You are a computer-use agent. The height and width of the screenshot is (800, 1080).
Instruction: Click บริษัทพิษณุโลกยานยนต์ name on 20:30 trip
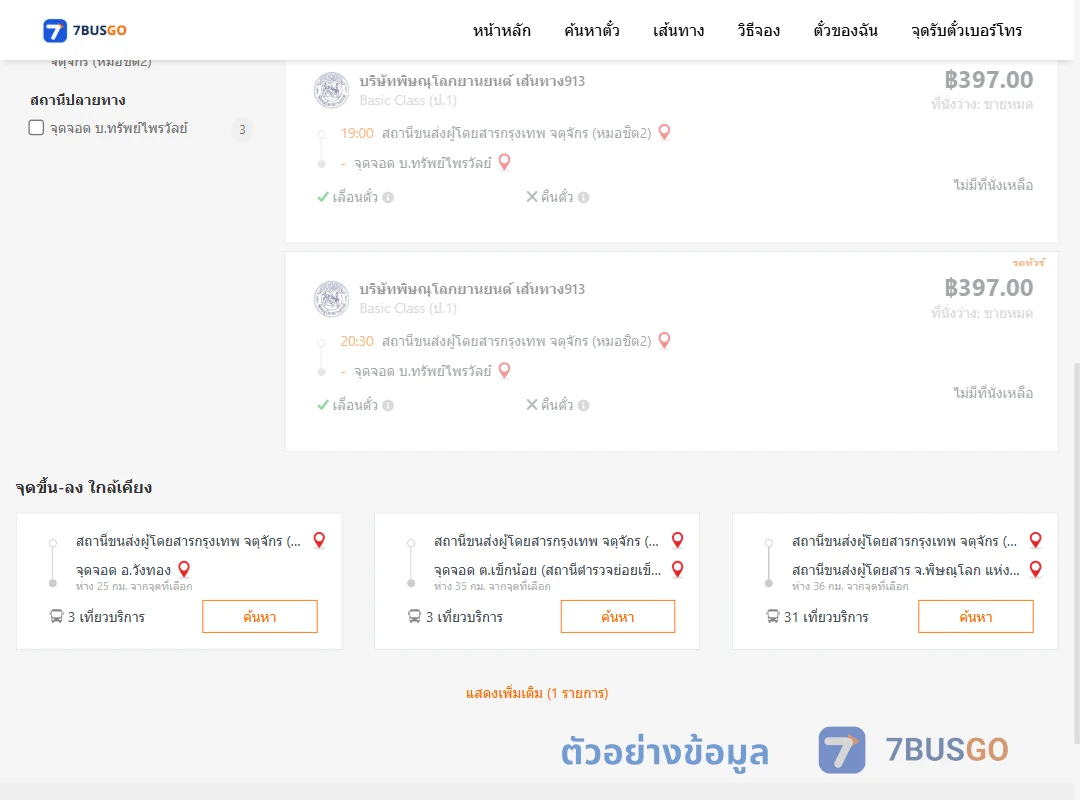click(x=472, y=289)
